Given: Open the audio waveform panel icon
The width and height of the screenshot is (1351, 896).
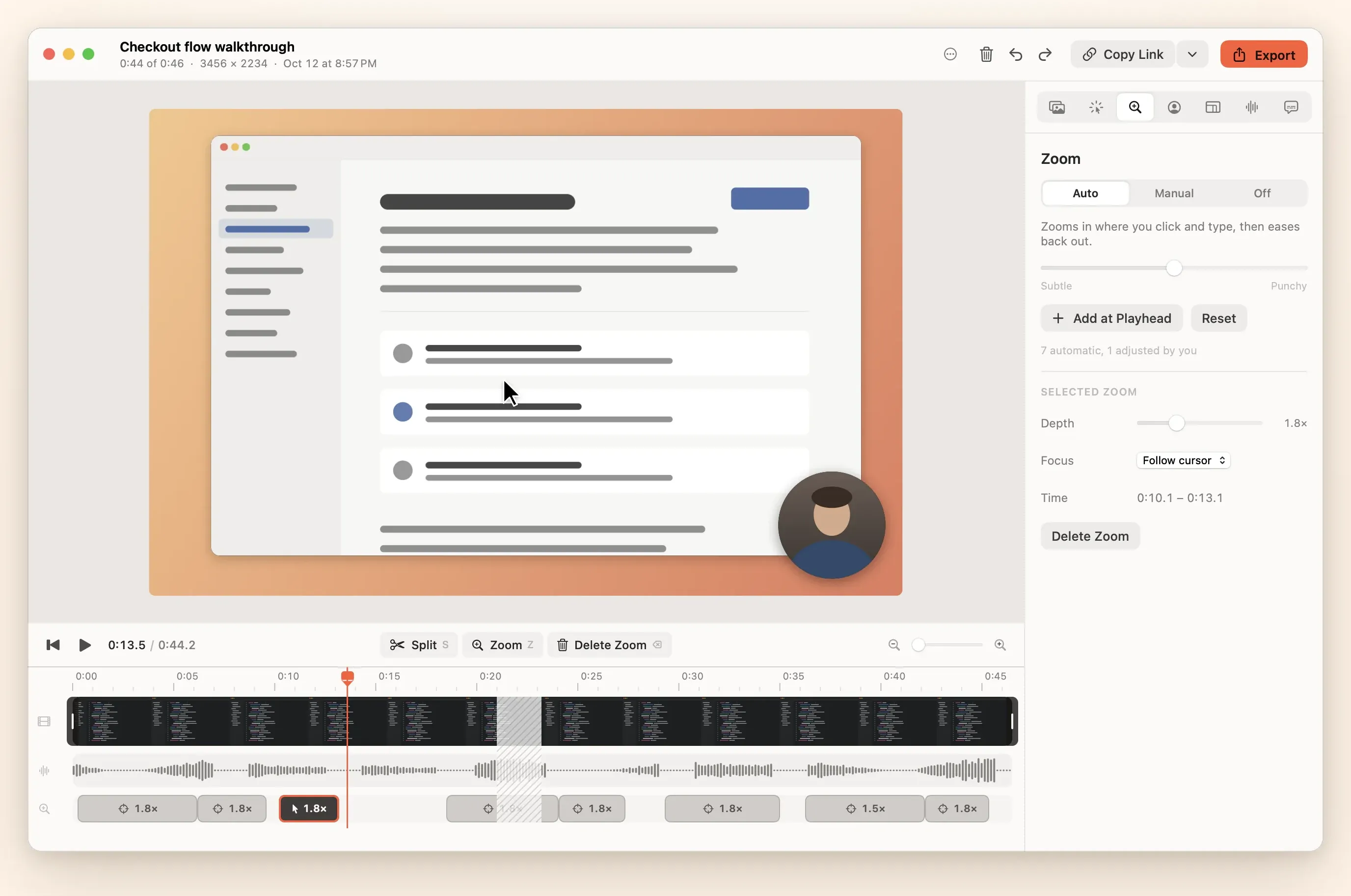Looking at the screenshot, I should (1251, 107).
